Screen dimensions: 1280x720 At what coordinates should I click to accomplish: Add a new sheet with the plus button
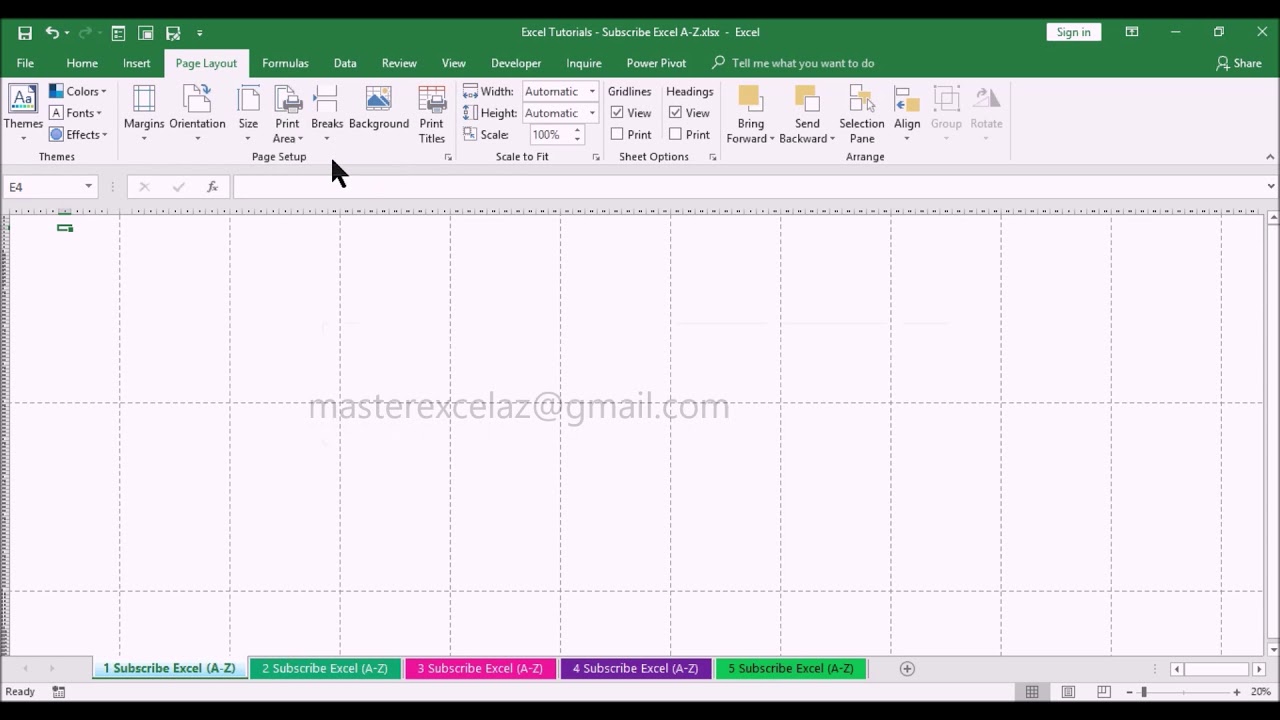pos(907,669)
